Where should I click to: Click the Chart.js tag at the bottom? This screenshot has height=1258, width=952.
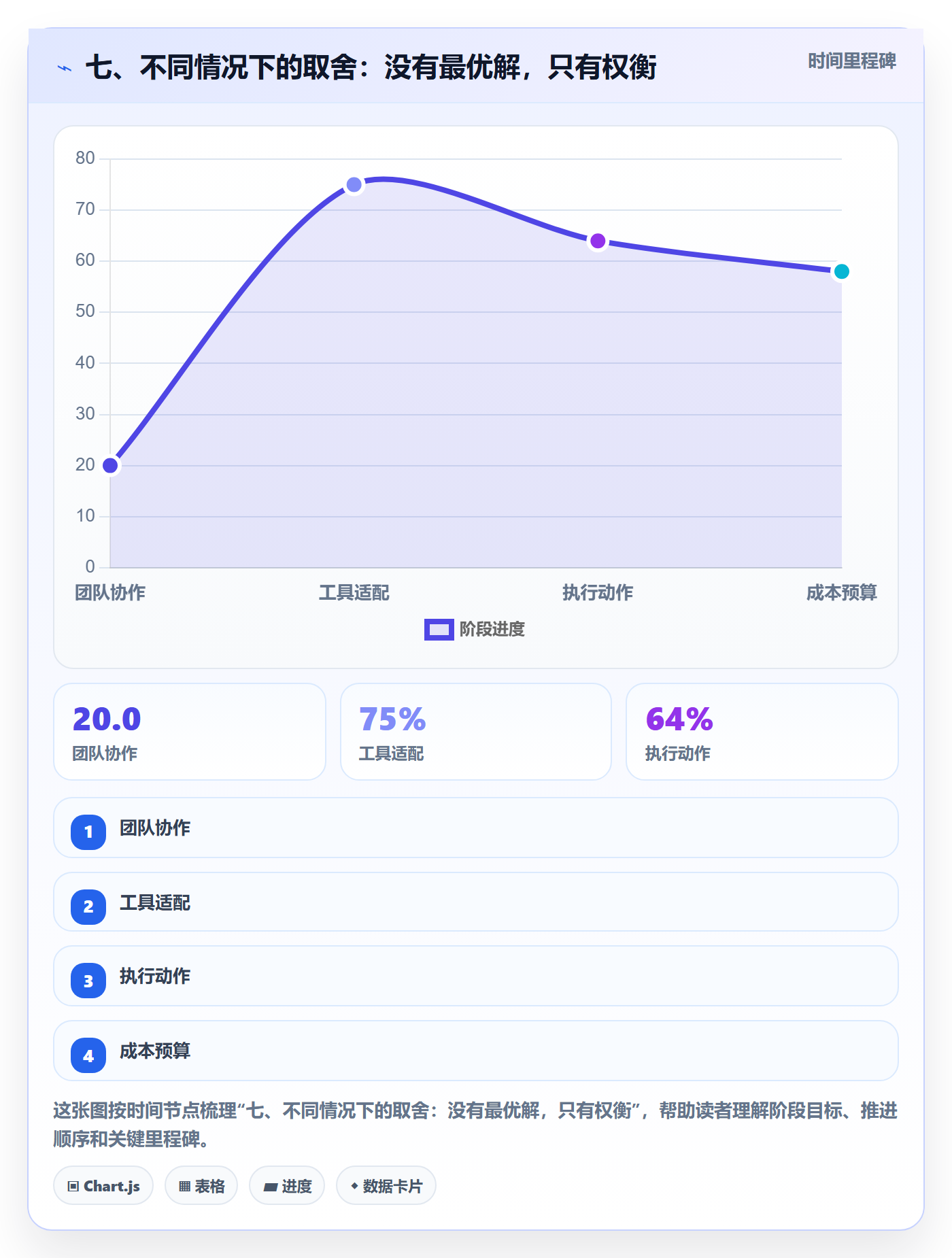pos(103,1186)
